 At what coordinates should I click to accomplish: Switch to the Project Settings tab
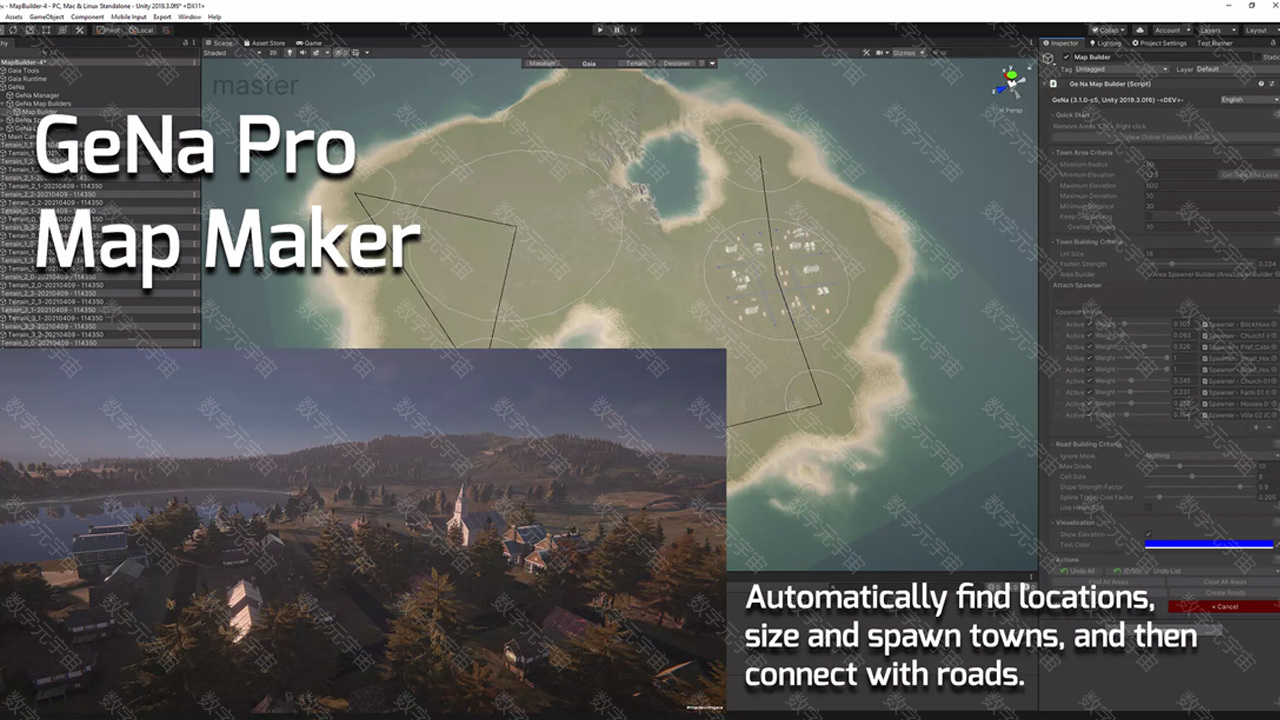tap(1159, 43)
